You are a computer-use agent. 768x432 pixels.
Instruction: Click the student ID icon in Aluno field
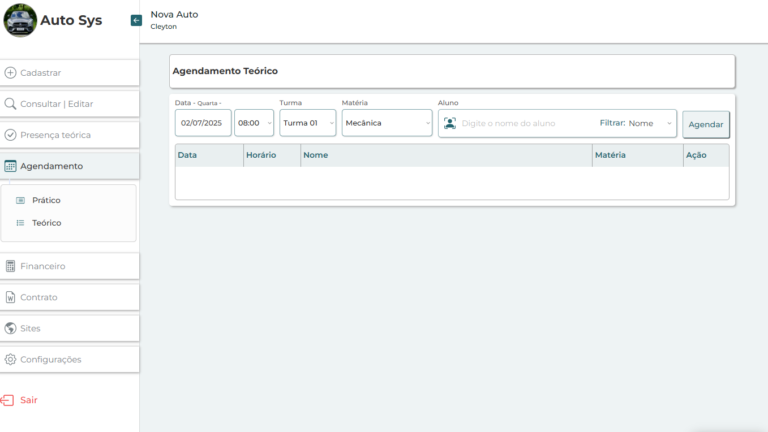click(x=450, y=123)
